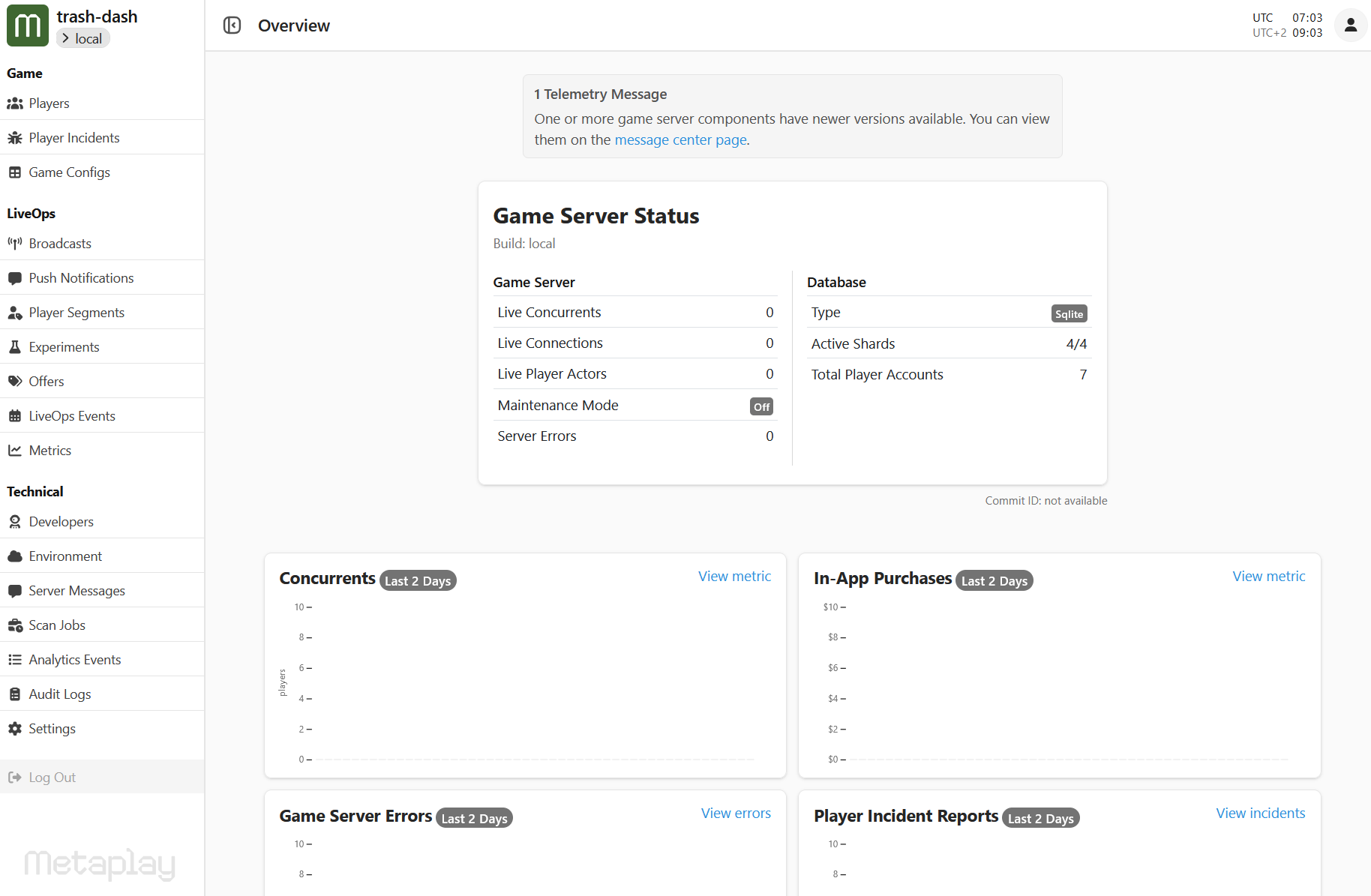Go to LiveOps Events page

coord(72,416)
